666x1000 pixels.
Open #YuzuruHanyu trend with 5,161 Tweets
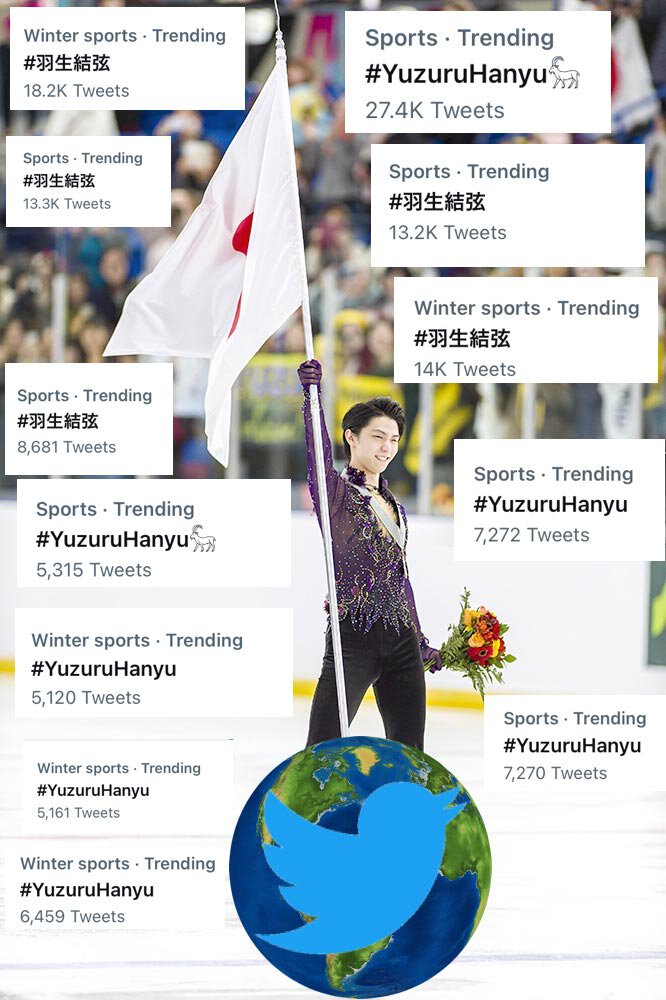[128, 788]
